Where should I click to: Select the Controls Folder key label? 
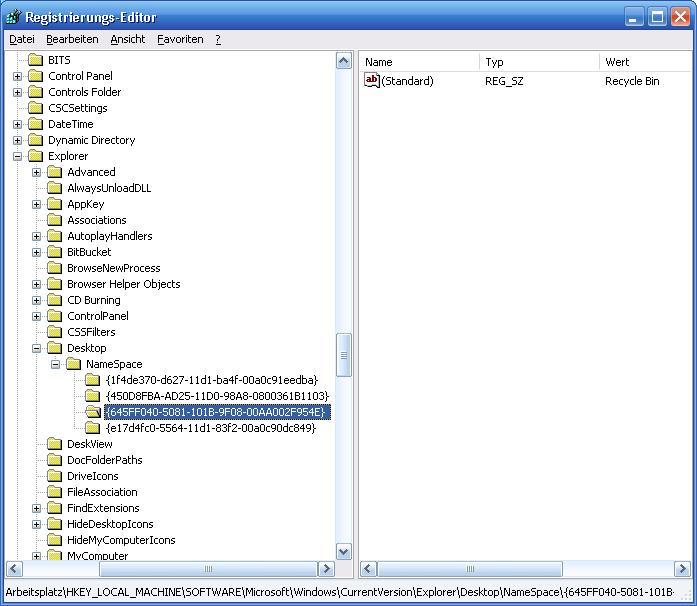(x=84, y=92)
